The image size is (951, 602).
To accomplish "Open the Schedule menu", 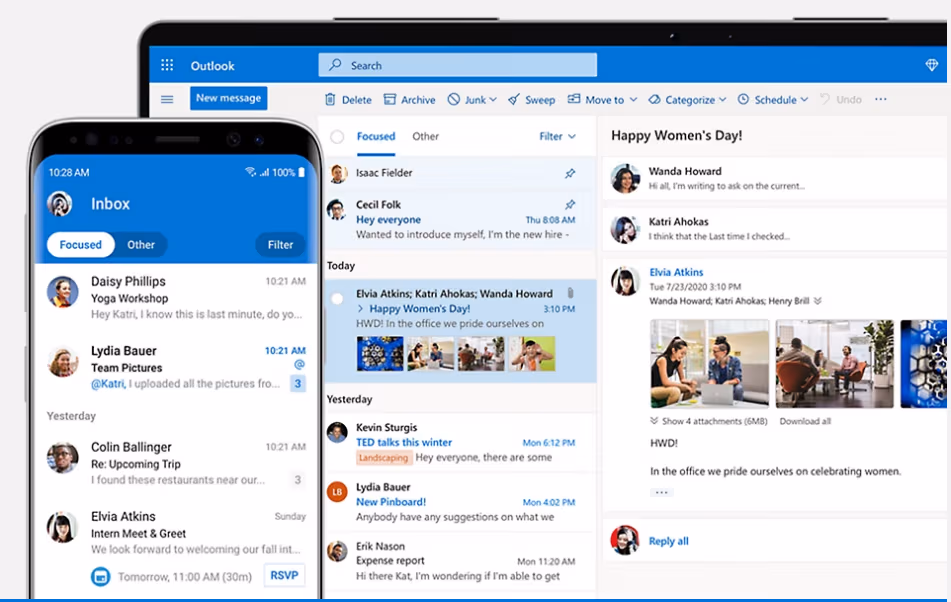I will click(770, 99).
